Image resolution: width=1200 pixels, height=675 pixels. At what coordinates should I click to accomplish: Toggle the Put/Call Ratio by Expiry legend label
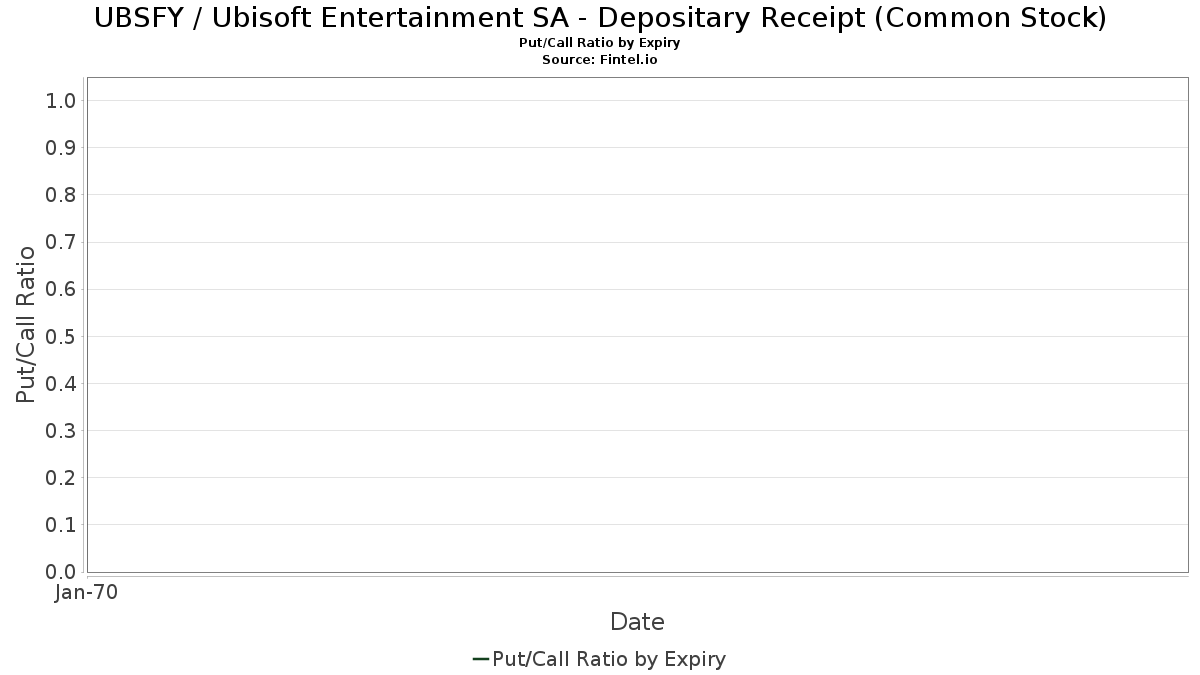(x=609, y=659)
